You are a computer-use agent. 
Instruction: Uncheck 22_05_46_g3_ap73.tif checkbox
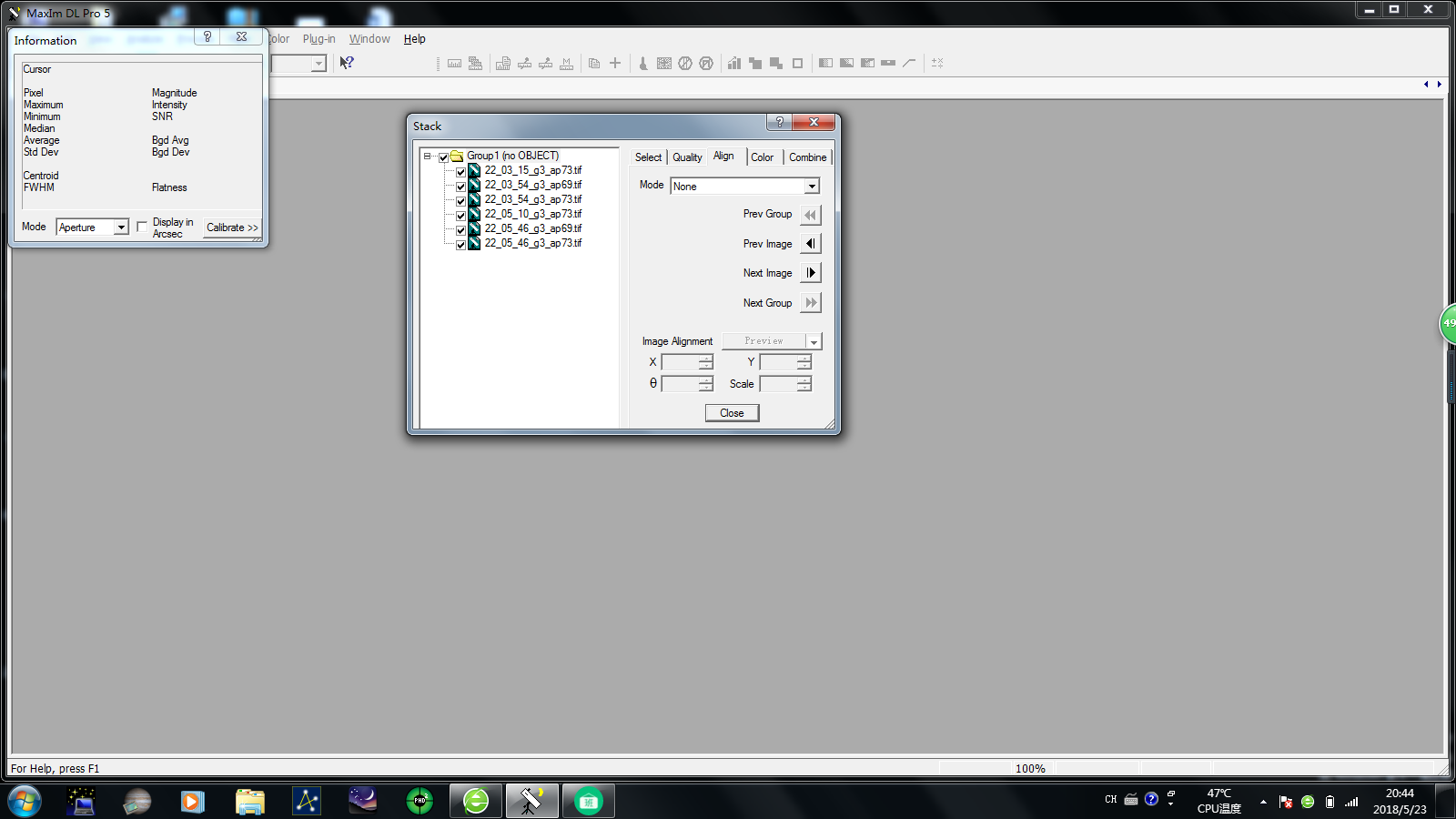pyautogui.click(x=460, y=245)
